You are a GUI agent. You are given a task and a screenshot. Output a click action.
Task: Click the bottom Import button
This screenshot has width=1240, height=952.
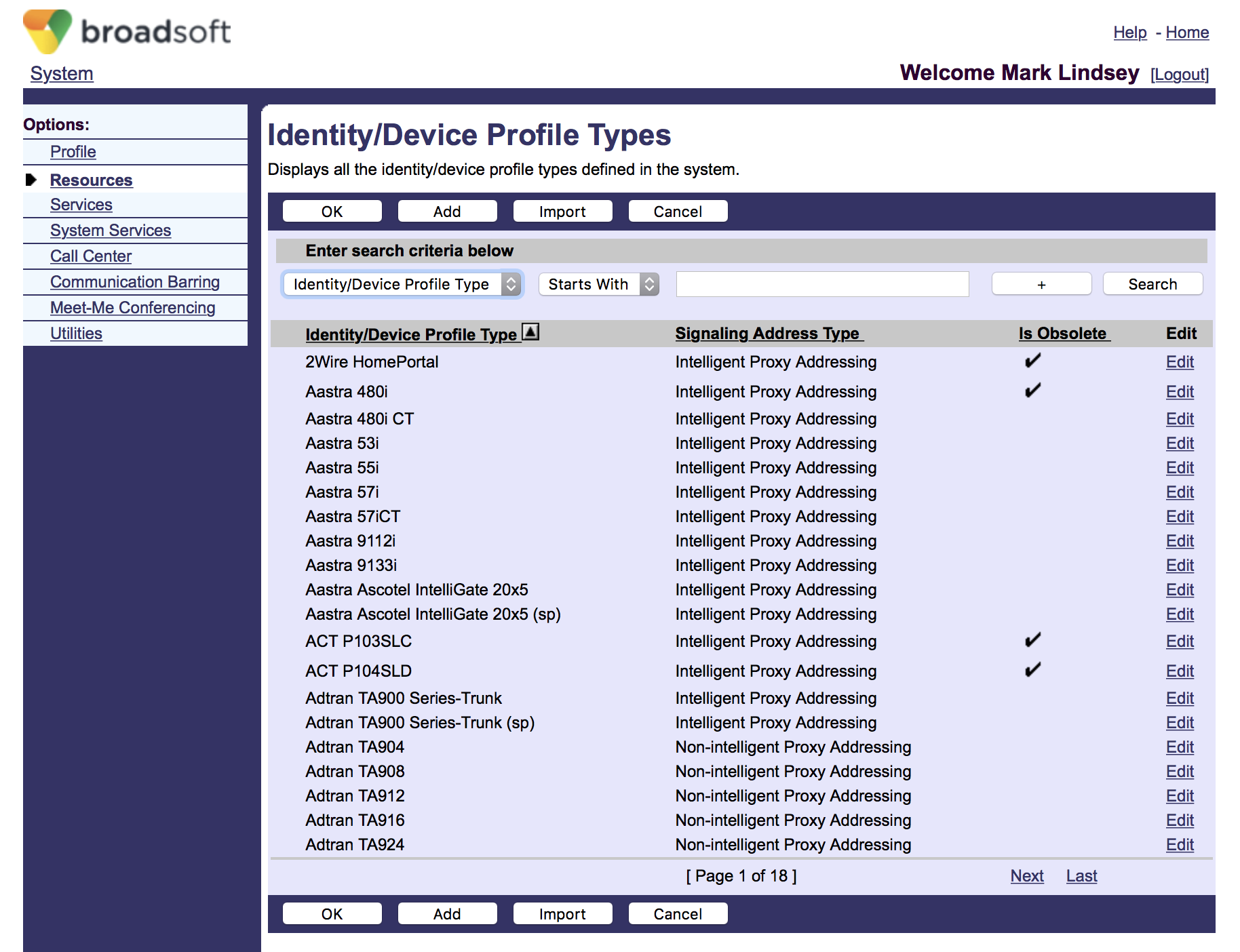pos(562,914)
